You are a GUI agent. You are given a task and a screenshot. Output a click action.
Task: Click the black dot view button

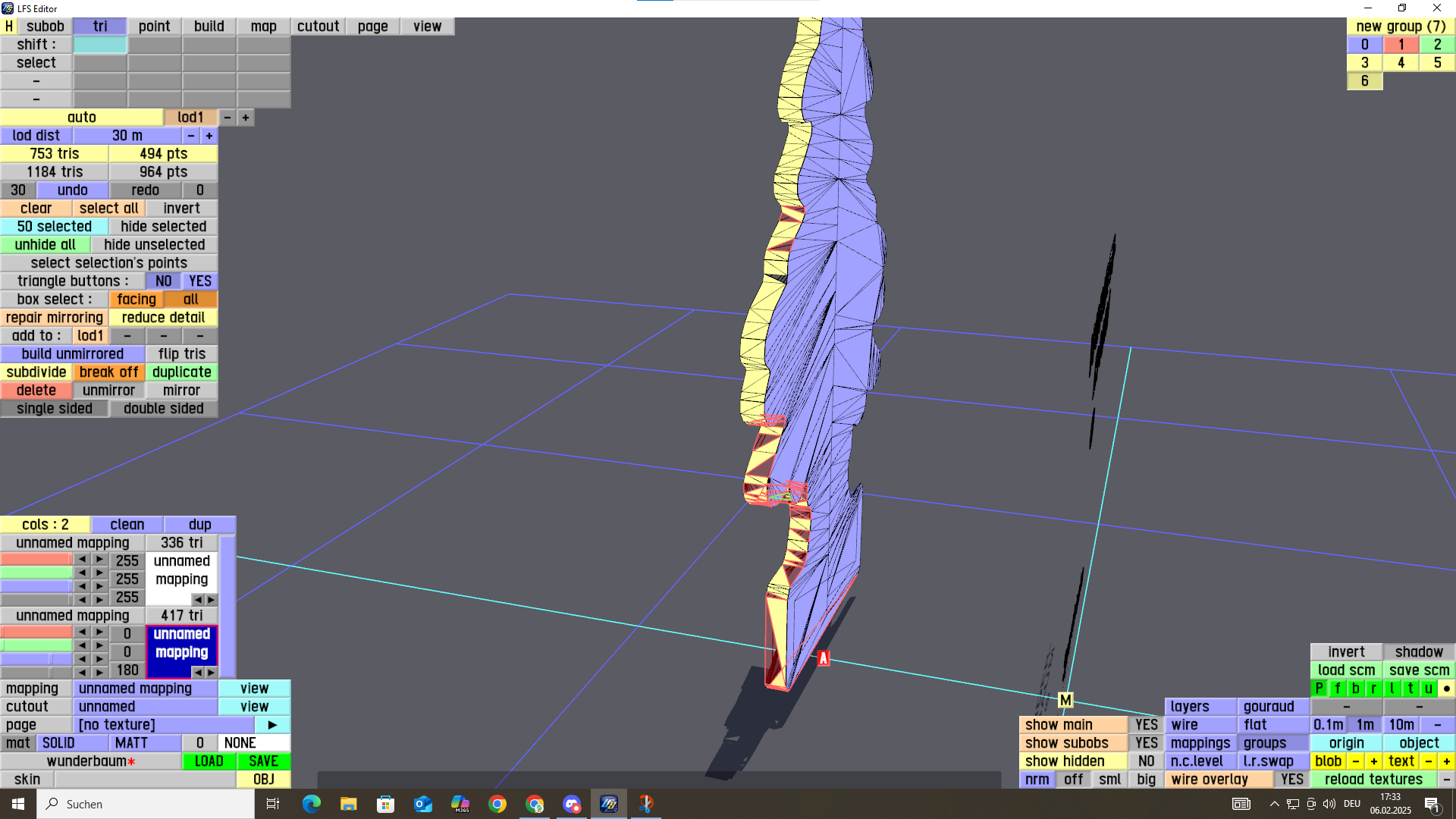point(1446,689)
